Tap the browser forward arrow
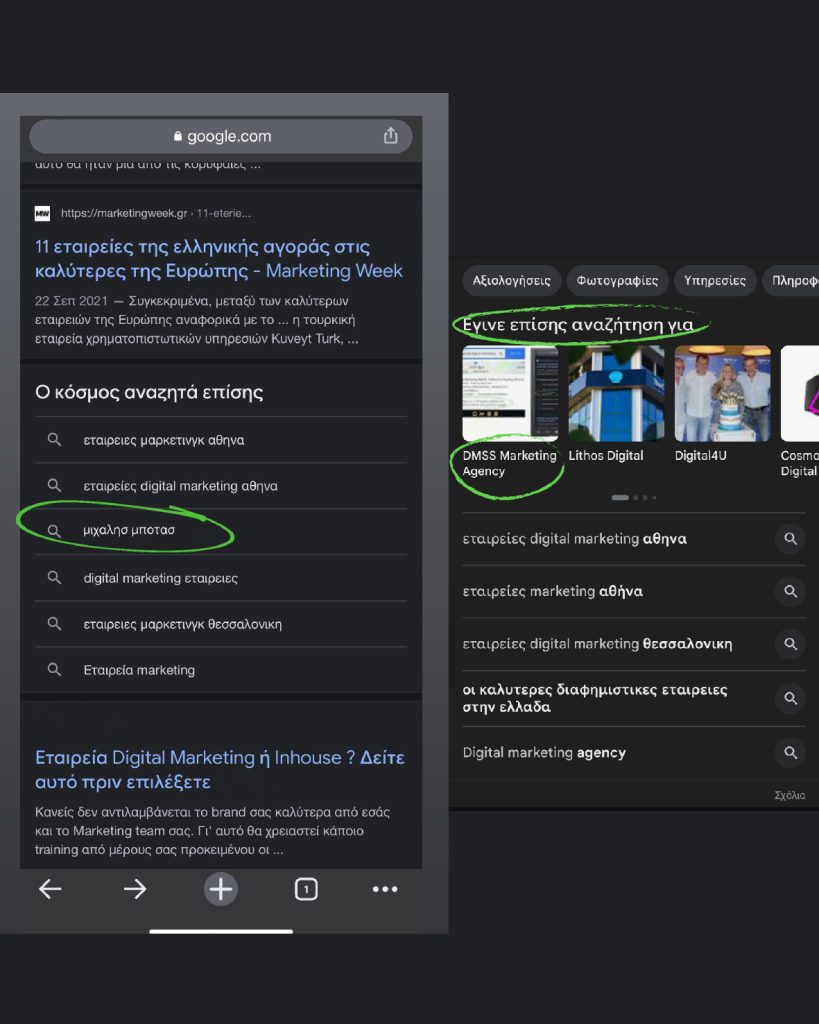 pos(135,889)
